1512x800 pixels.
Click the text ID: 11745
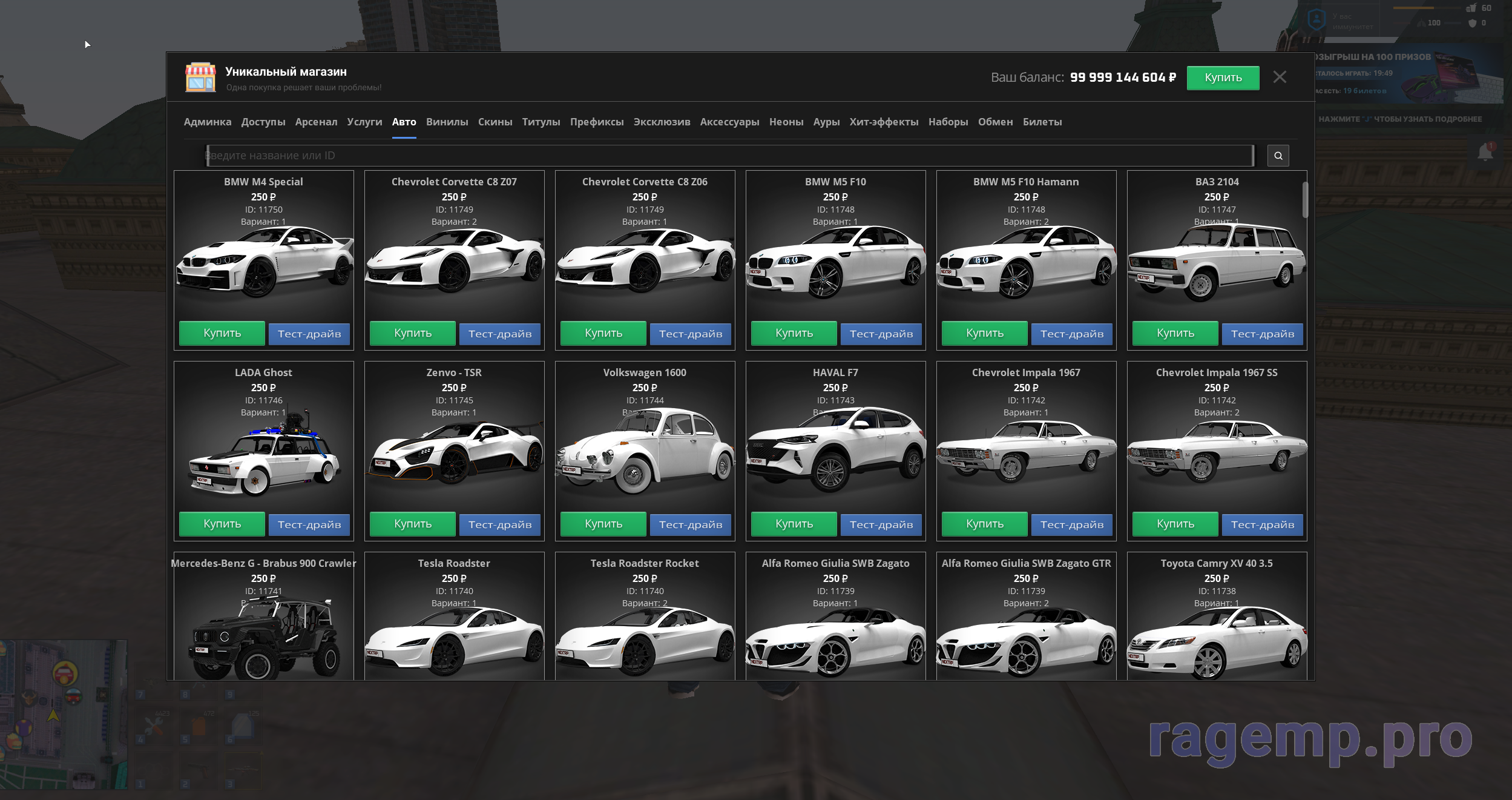point(455,400)
